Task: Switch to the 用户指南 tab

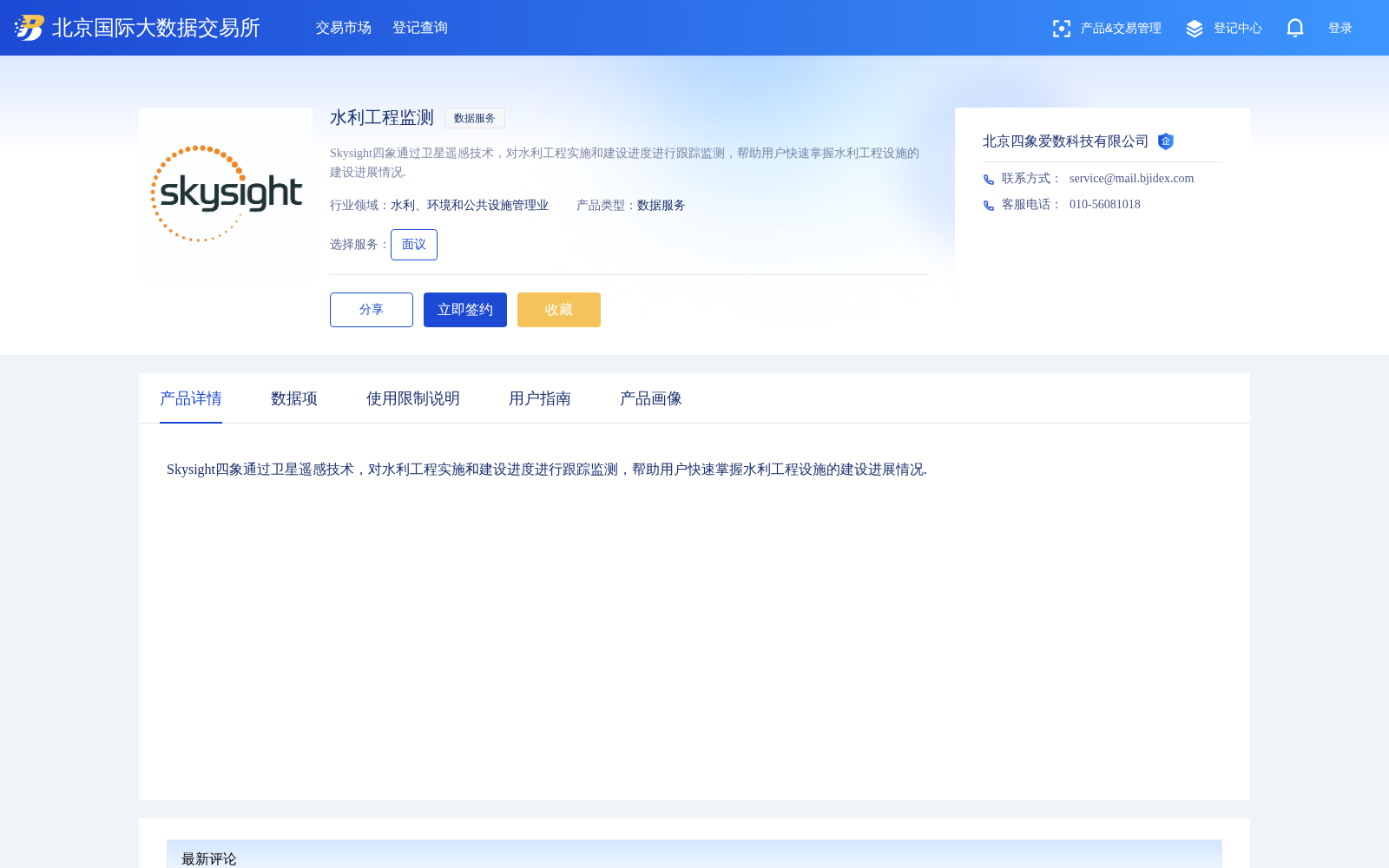Action: coord(540,398)
